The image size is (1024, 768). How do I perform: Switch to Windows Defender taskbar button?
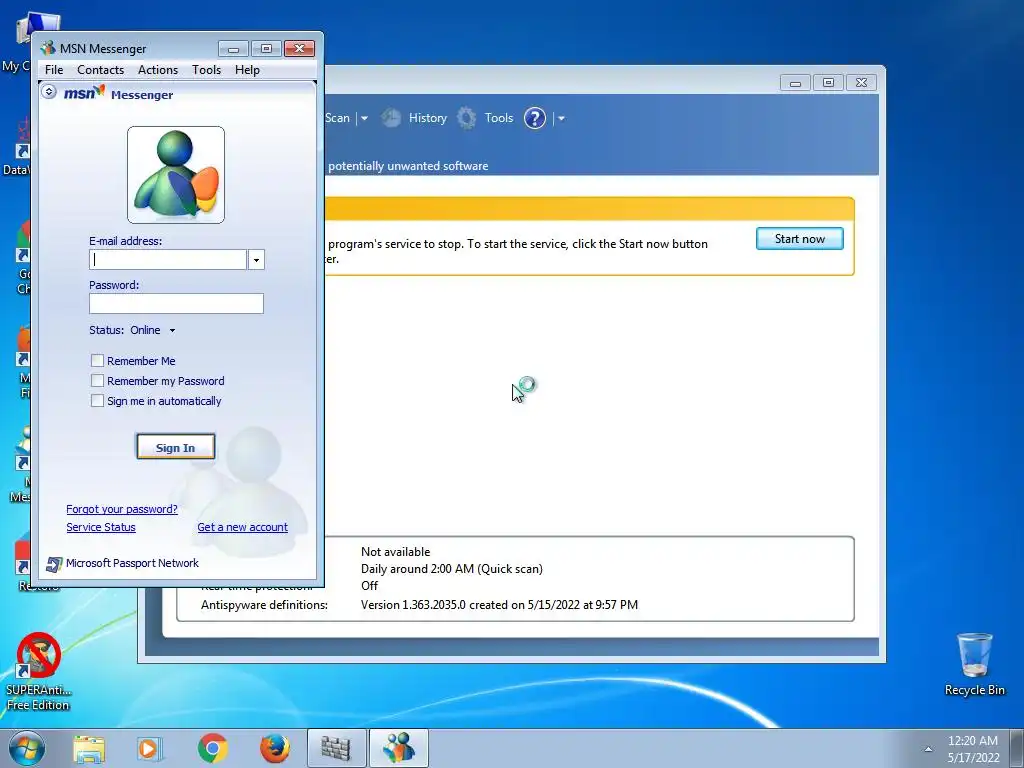(336, 748)
